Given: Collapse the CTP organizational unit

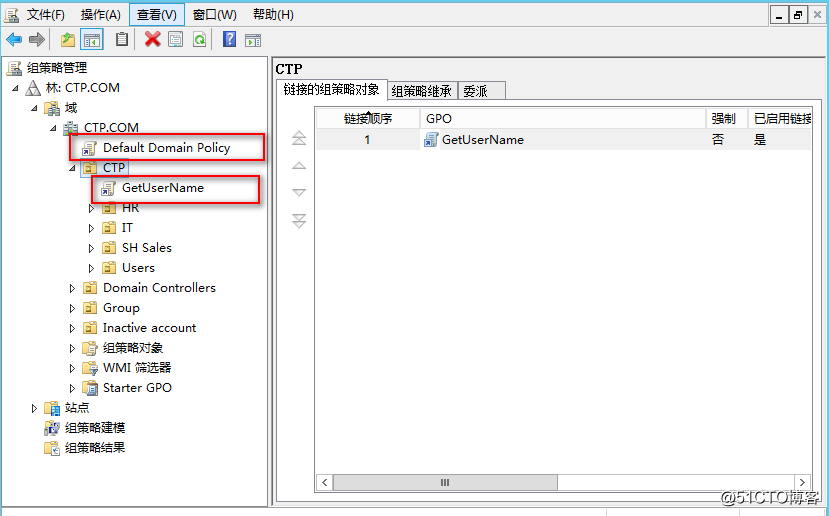Looking at the screenshot, I should 72,168.
